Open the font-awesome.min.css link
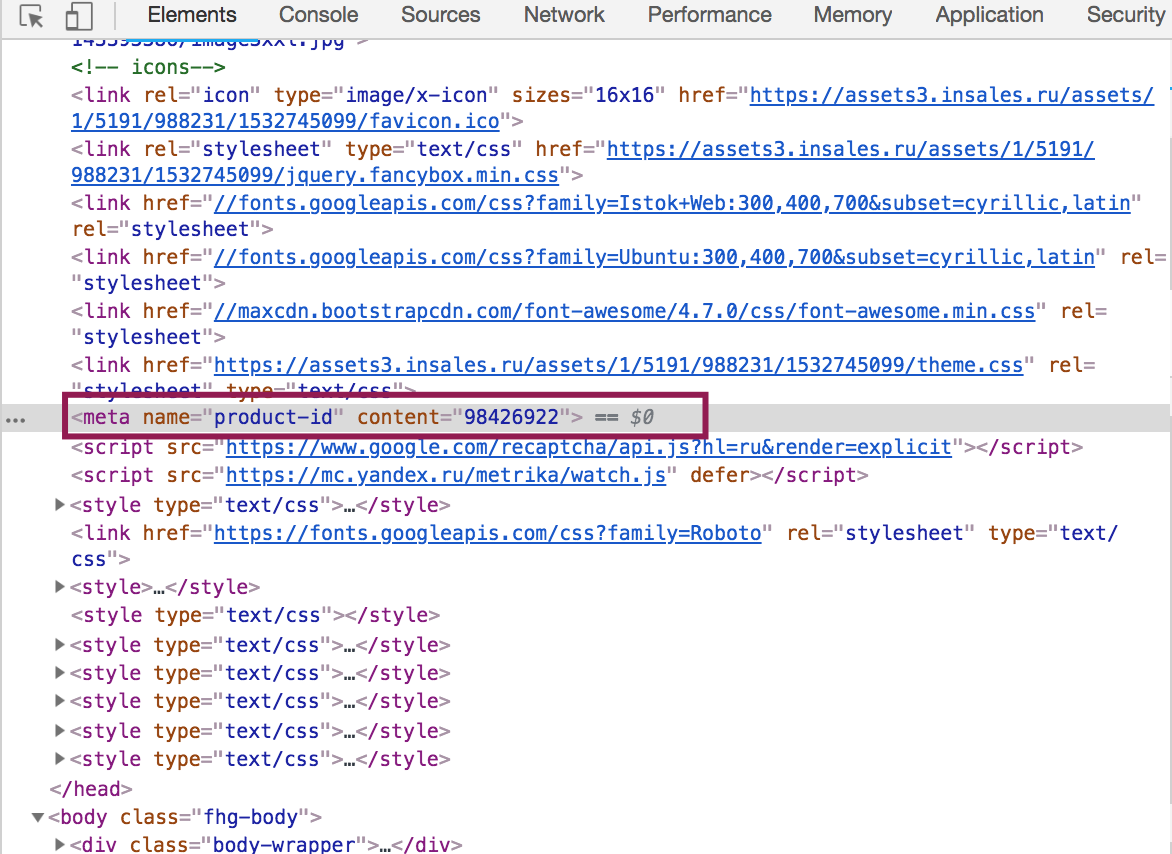Viewport: 1172px width, 854px height. [624, 311]
